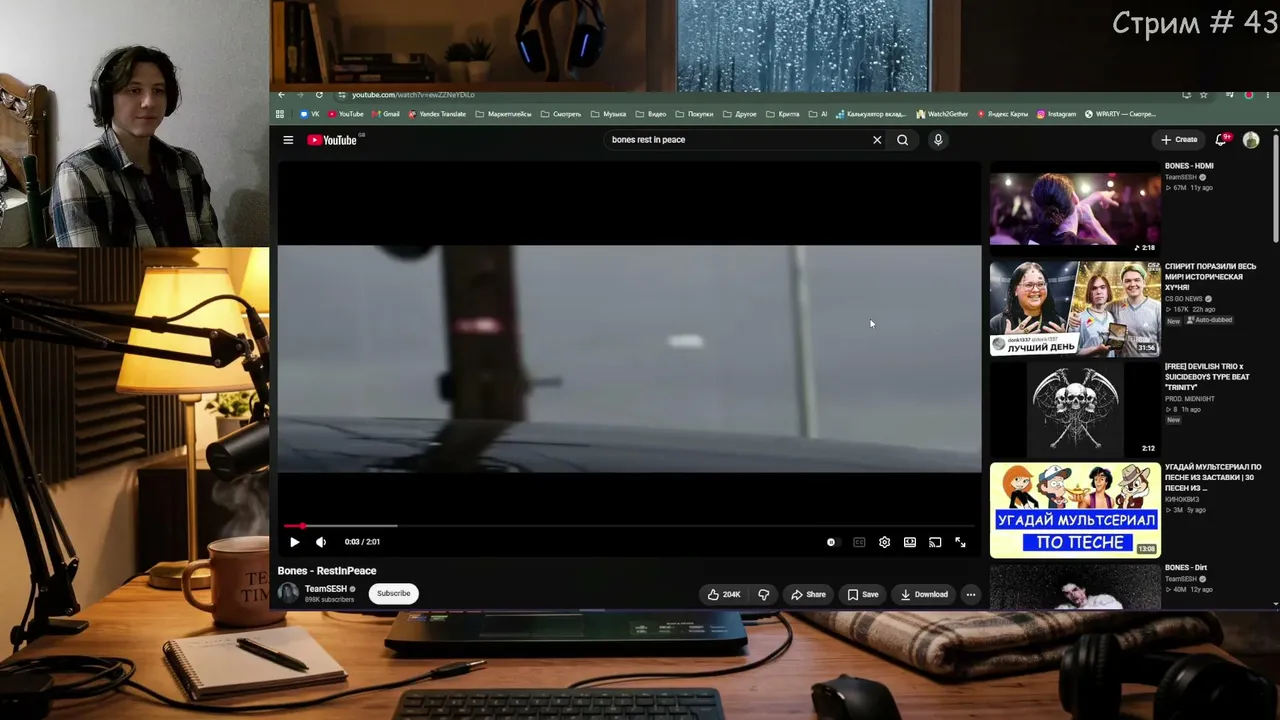This screenshot has height=720, width=1280.
Task: Open CS GO NEWS video thumbnail
Action: point(1075,309)
